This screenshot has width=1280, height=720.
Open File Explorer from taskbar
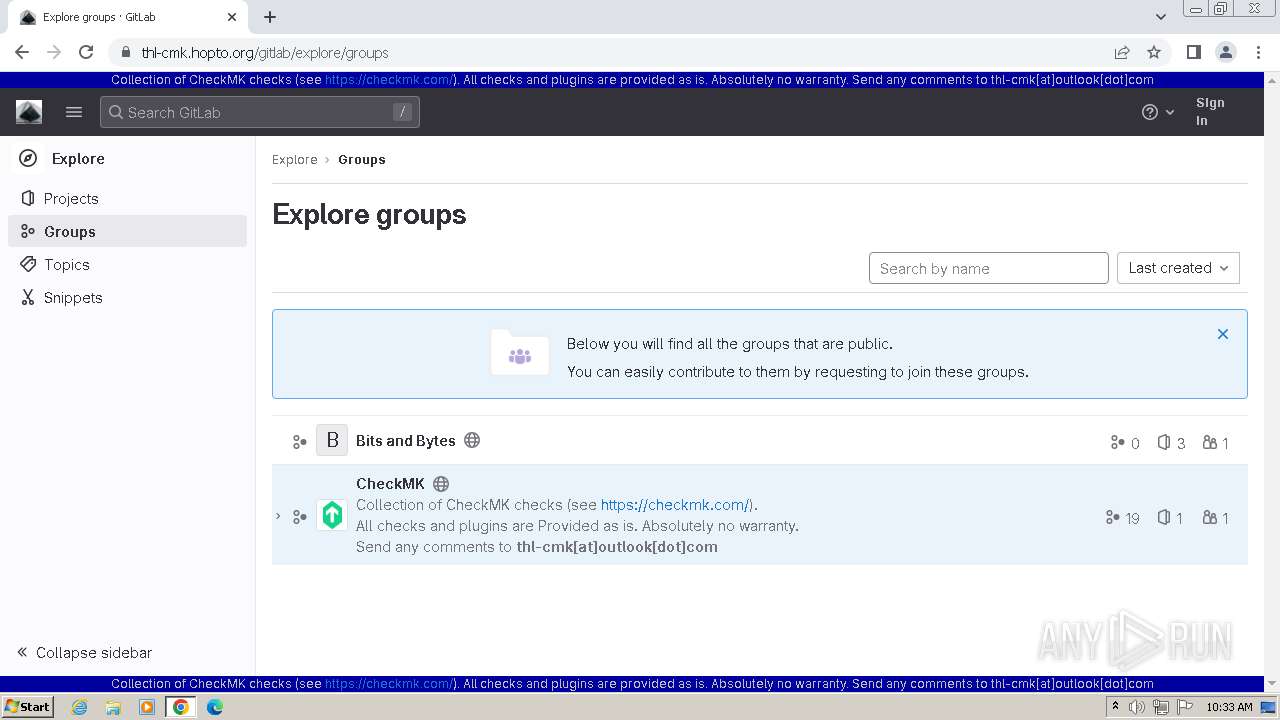(x=113, y=707)
